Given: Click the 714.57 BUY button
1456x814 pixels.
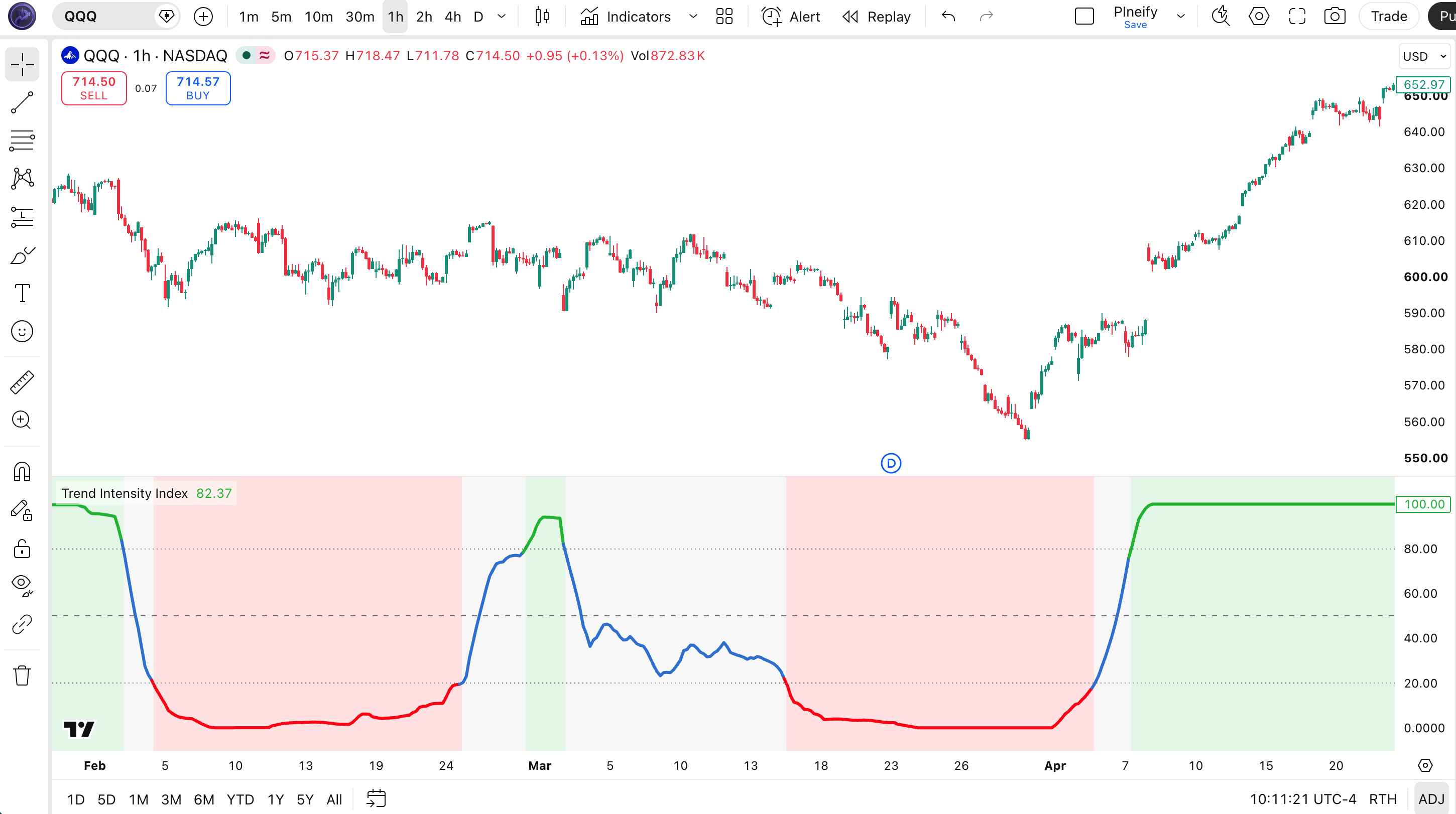Looking at the screenshot, I should 198,88.
